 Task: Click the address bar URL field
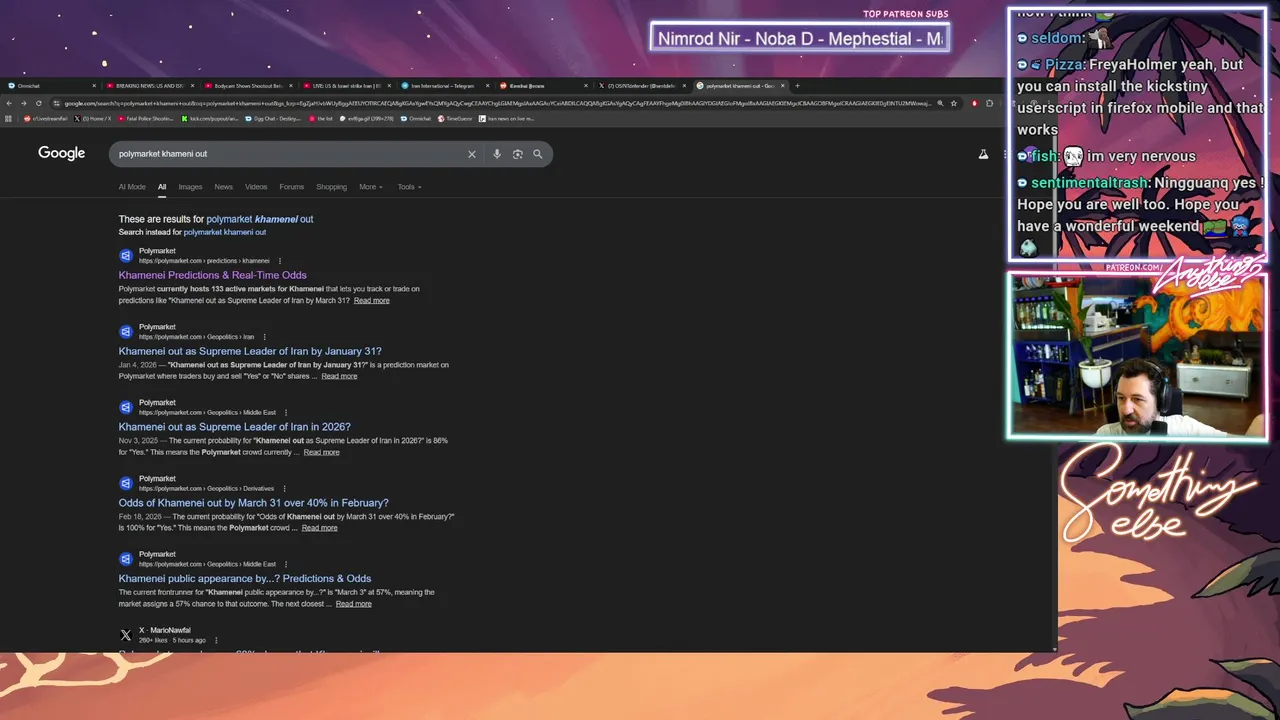(x=495, y=103)
